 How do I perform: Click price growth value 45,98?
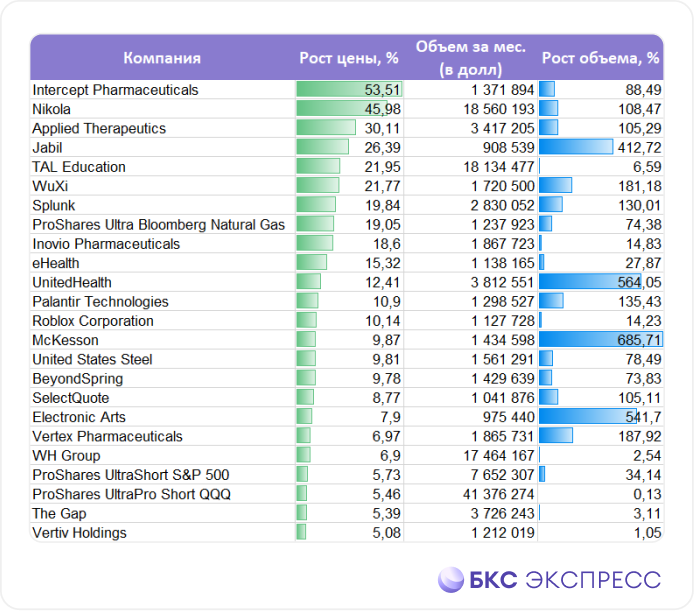(382, 109)
